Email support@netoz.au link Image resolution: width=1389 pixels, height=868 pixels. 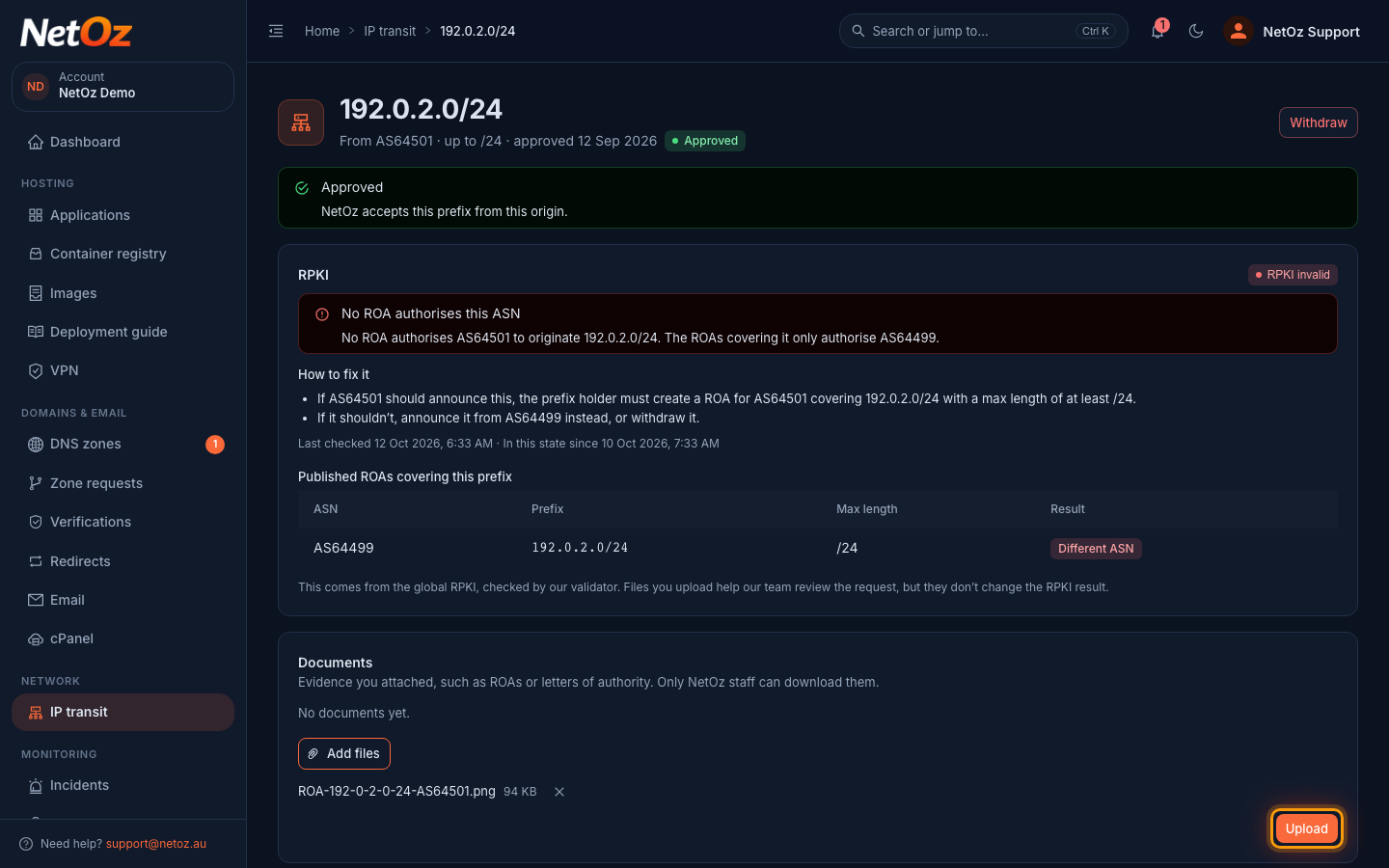coord(156,844)
